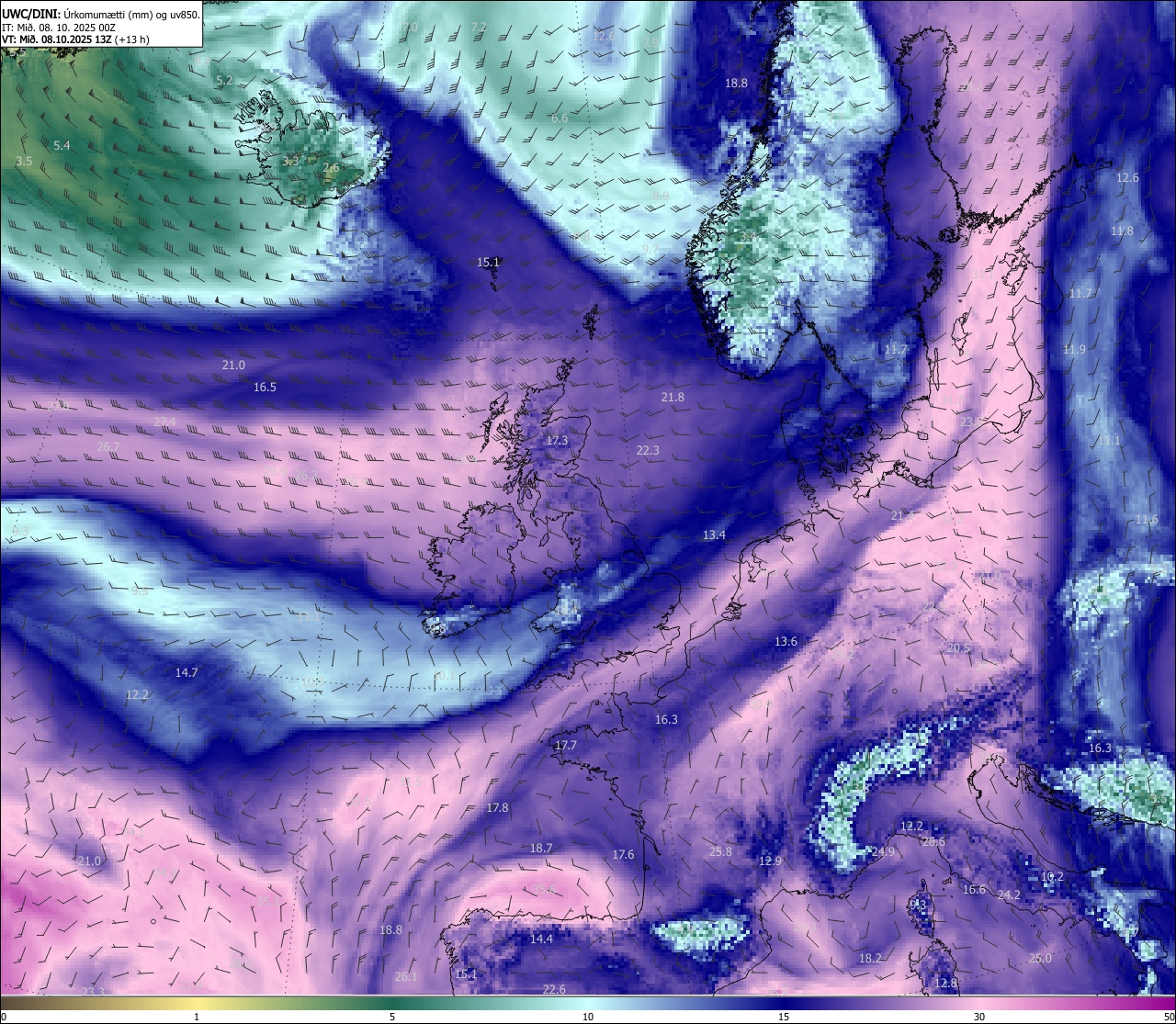
Task: Click the 27.4 value in the western Atlantic
Action: click(x=164, y=422)
